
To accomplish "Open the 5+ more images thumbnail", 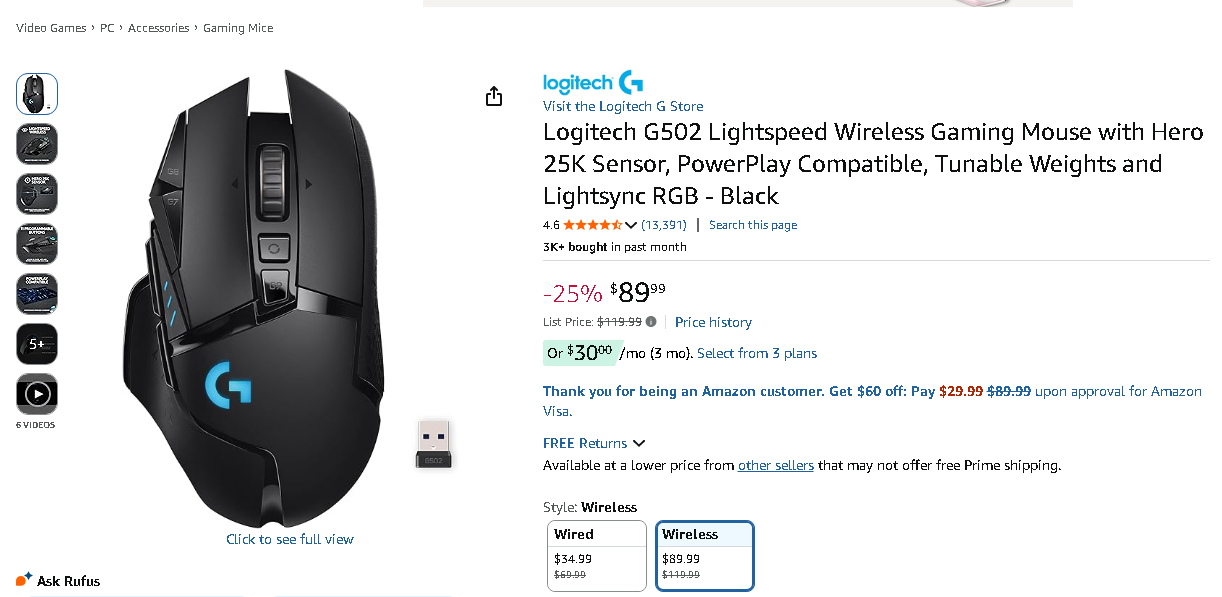I will [x=37, y=344].
